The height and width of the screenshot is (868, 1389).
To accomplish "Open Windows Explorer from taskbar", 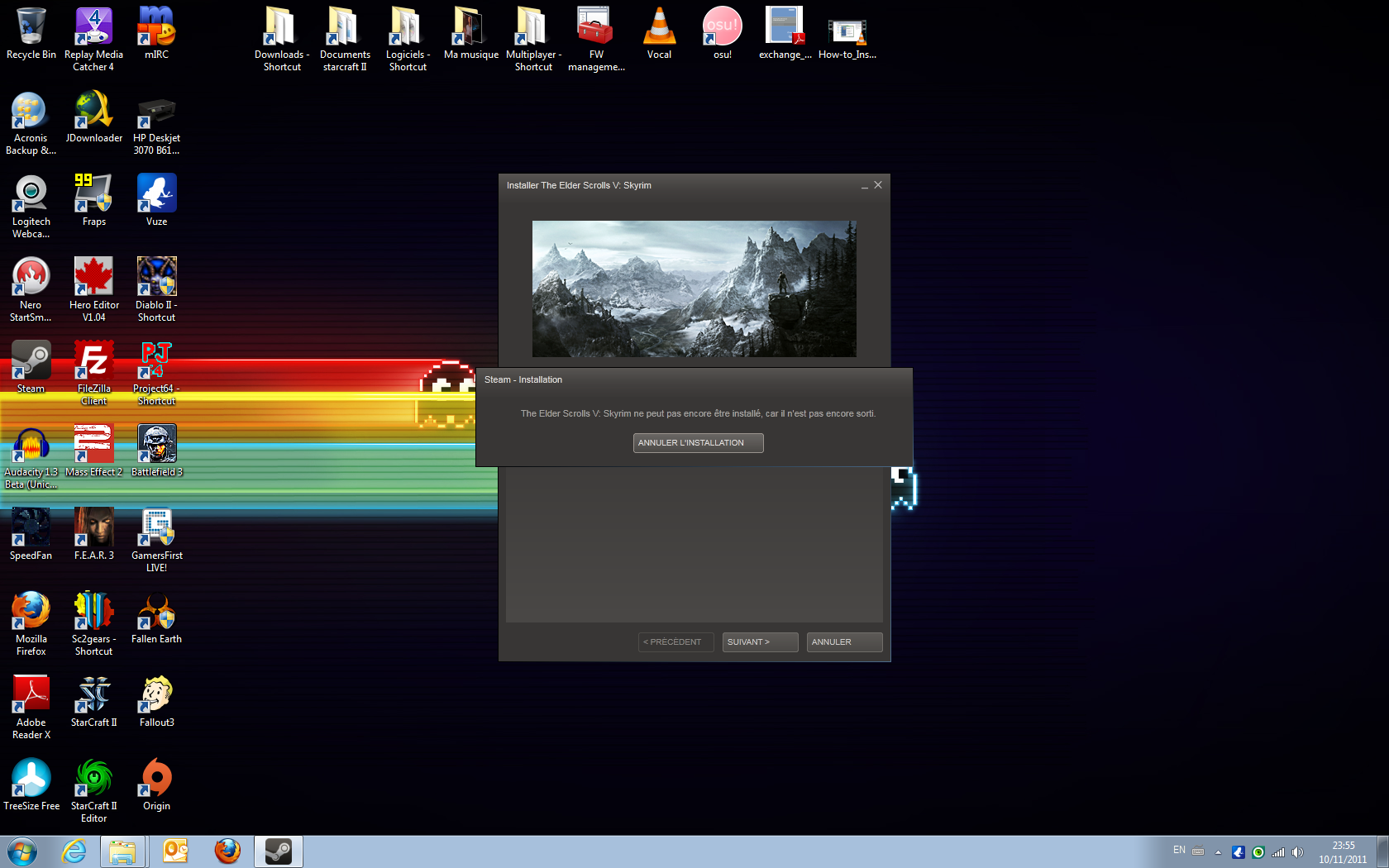I will [x=123, y=851].
